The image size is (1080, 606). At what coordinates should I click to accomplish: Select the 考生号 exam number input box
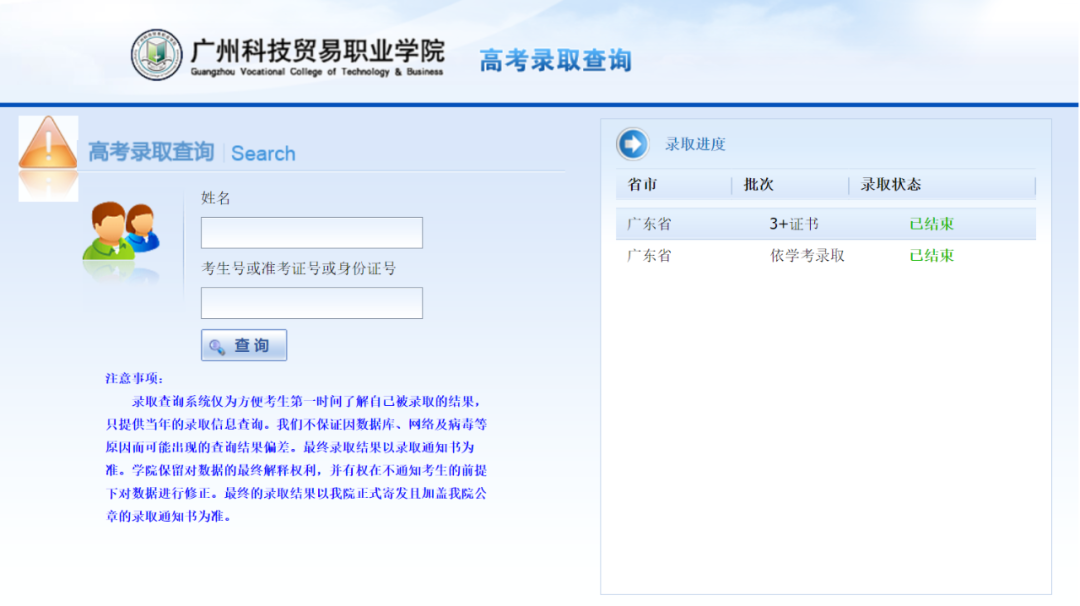(x=311, y=303)
